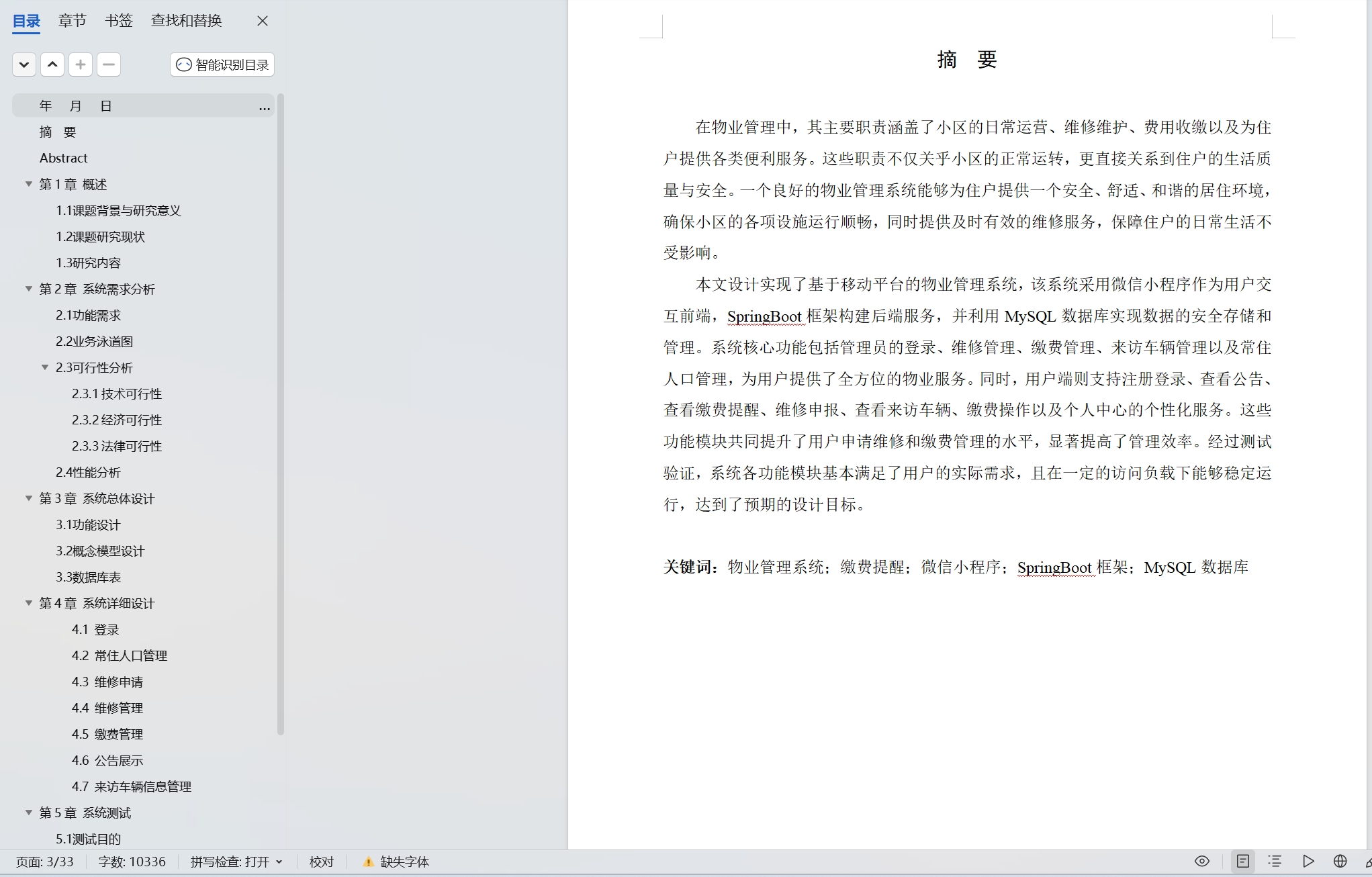This screenshot has width=1372, height=877.
Task: Click 校对 in the status bar
Action: coord(321,862)
